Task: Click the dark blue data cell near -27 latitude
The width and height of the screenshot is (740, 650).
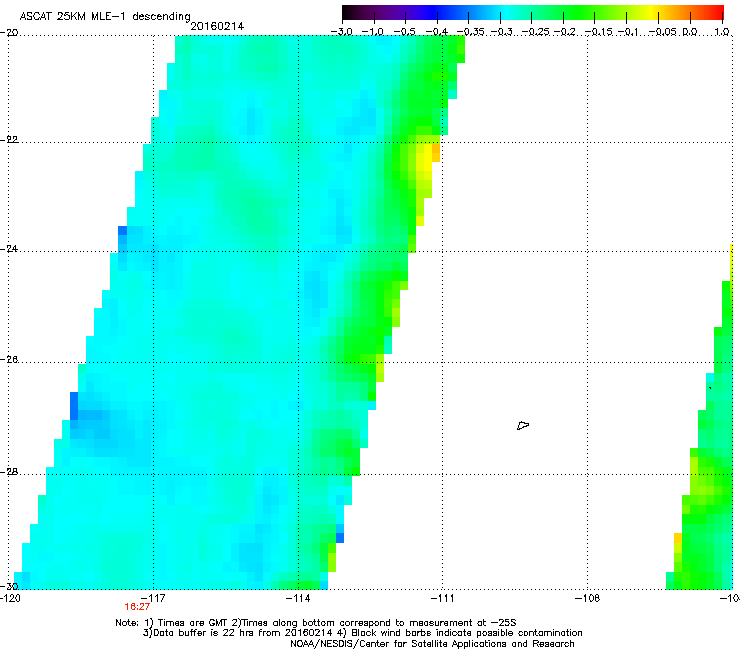Action: pos(74,406)
